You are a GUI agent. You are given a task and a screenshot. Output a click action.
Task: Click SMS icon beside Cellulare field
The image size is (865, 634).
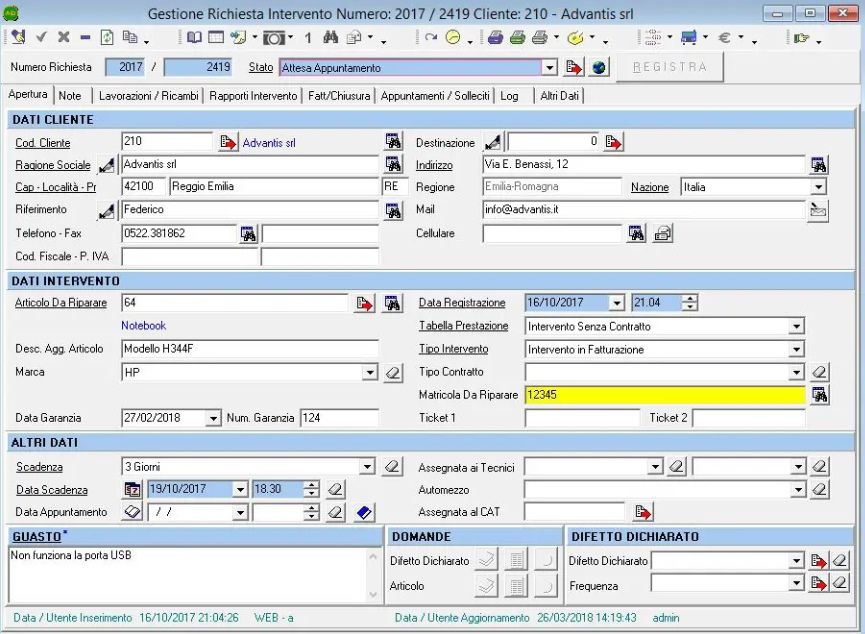(663, 233)
